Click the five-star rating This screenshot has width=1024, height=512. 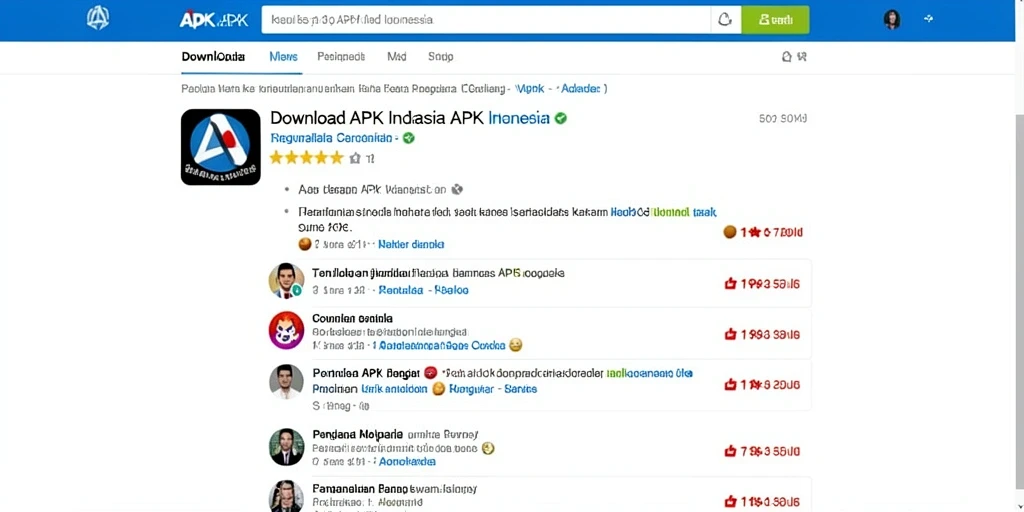[306, 157]
